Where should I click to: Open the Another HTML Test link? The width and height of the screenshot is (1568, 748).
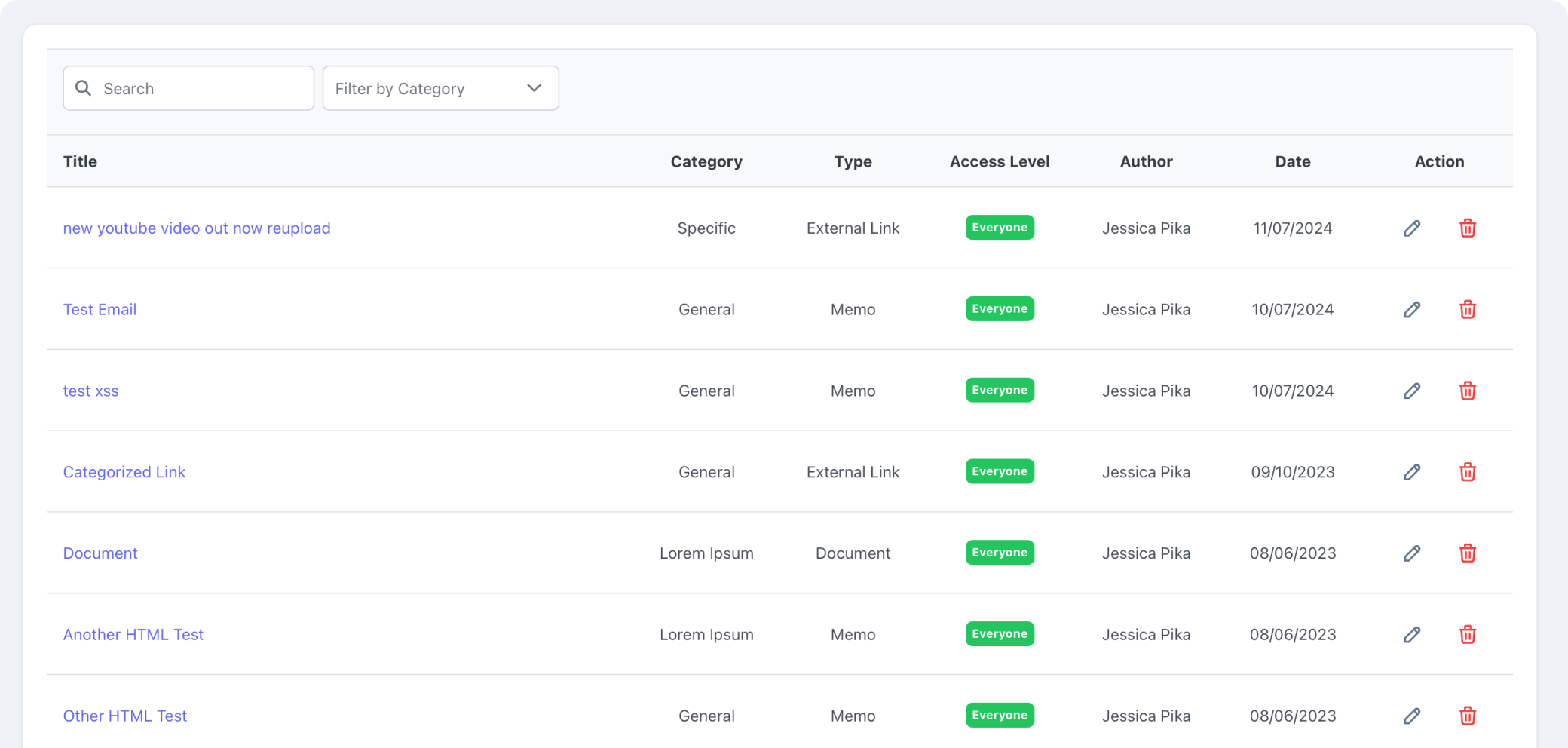133,636
